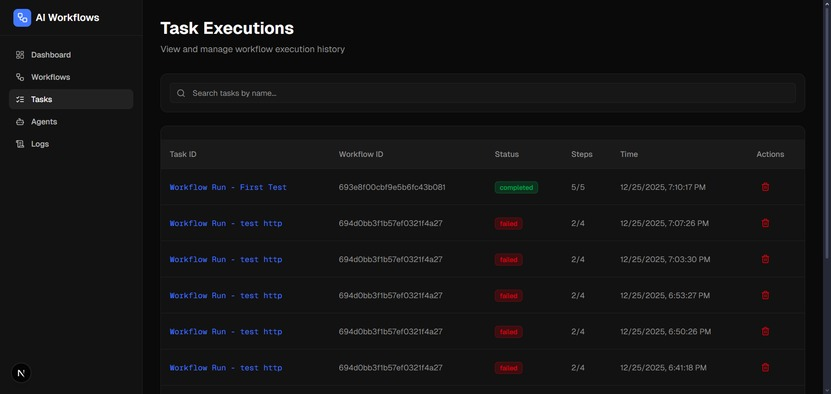831x394 pixels.
Task: Select the Tasks sidebar item
Action: coord(71,99)
